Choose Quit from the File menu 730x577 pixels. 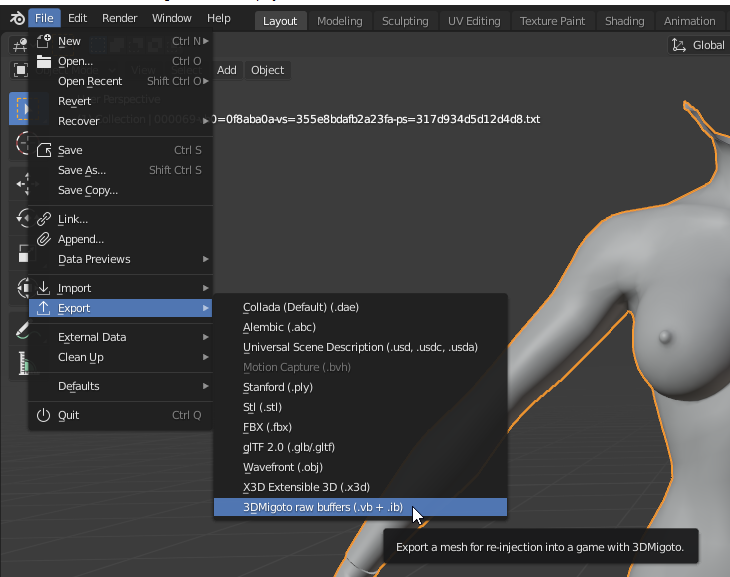click(x=121, y=414)
